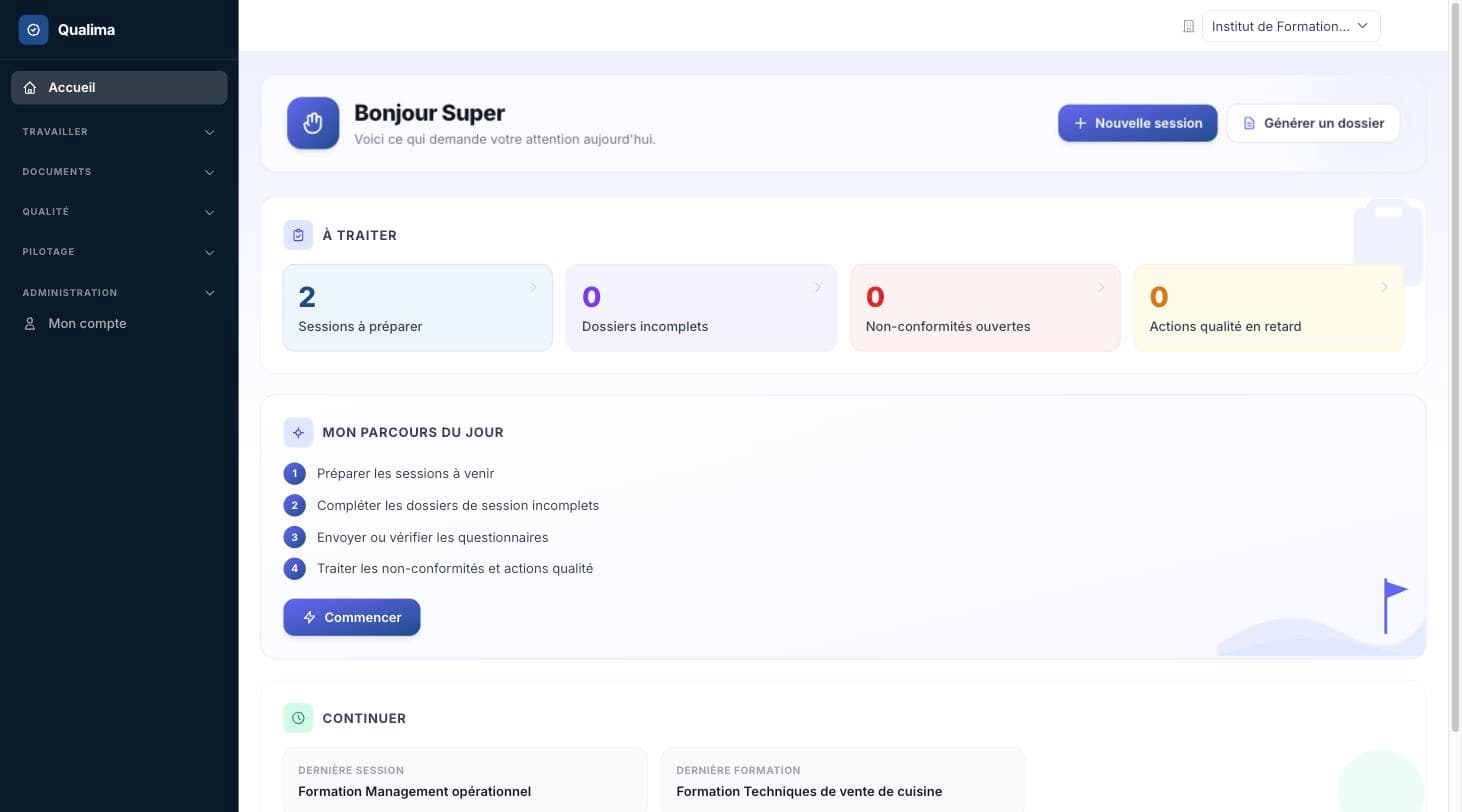Expand the Administration sidebar section
This screenshot has height=812, width=1462.
(119, 293)
